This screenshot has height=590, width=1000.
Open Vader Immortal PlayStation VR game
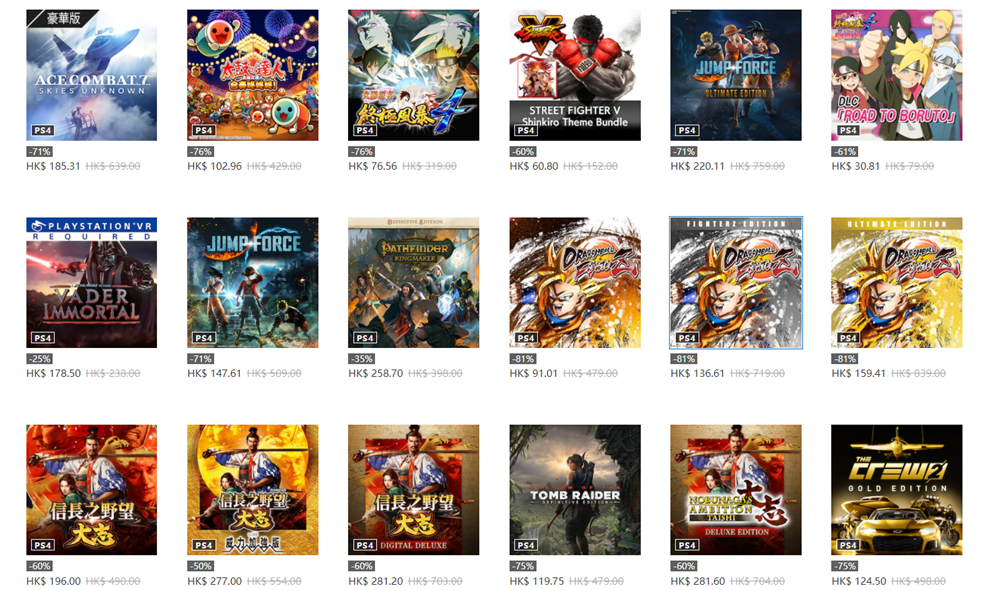point(91,283)
